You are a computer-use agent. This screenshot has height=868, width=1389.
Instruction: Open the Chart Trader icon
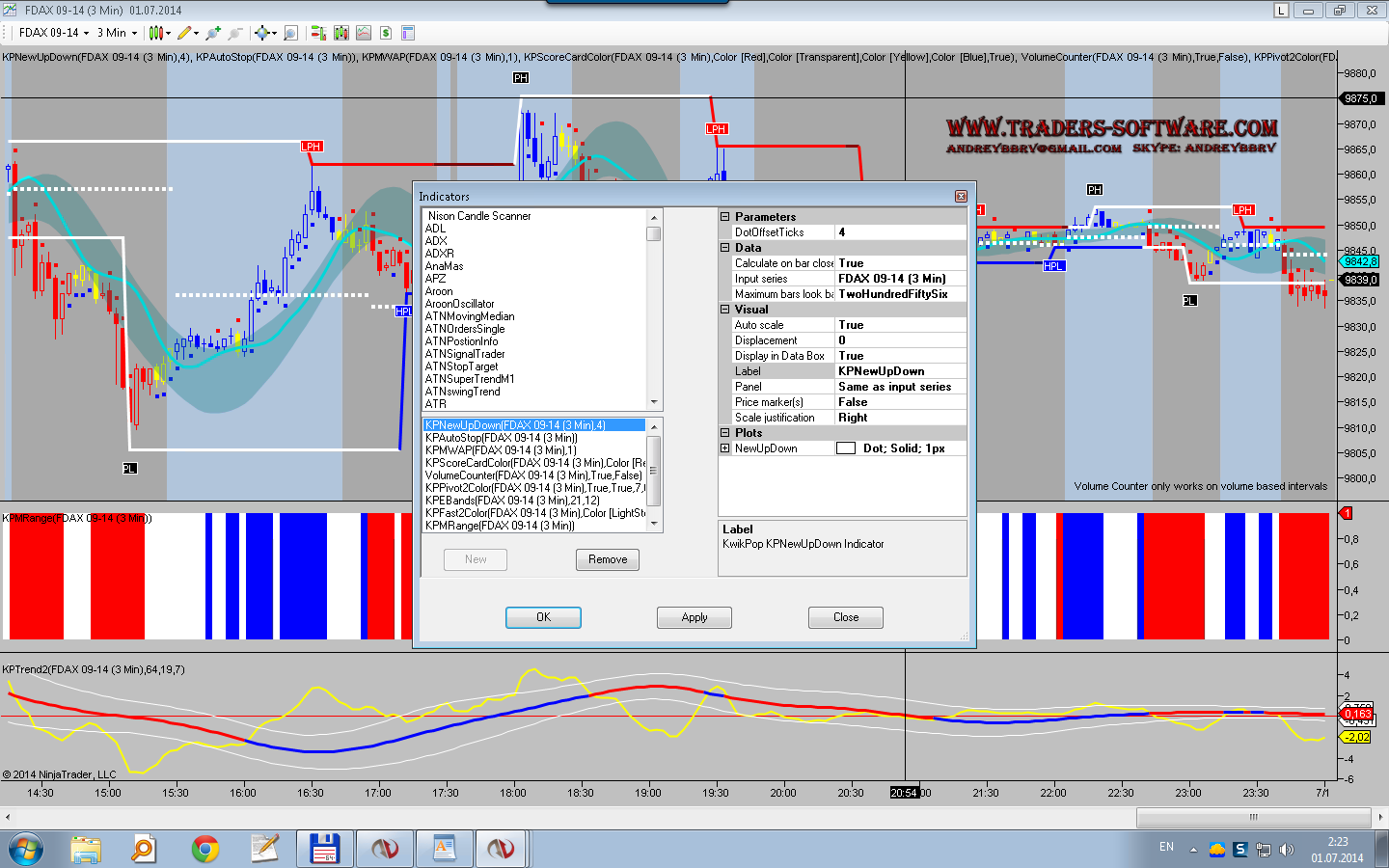pos(318,33)
